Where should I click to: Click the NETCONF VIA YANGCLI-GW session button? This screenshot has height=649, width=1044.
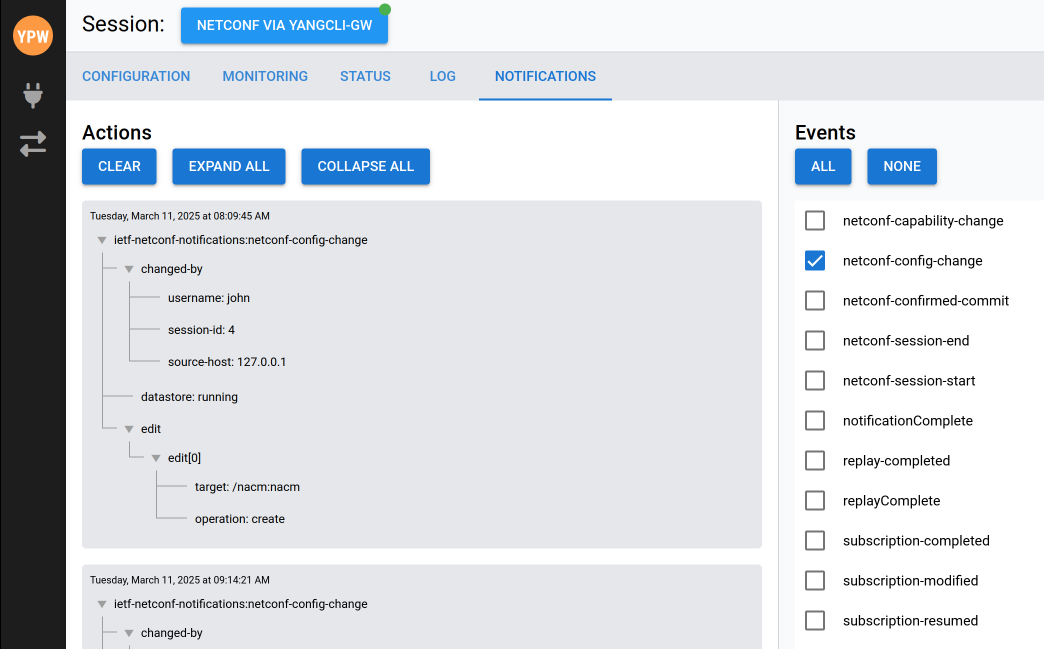coord(284,26)
